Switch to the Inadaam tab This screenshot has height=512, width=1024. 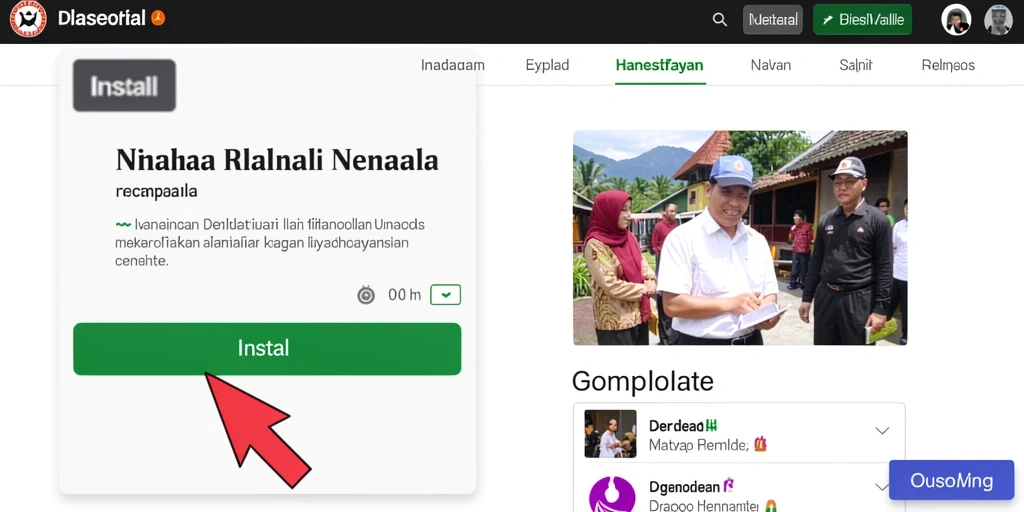click(453, 65)
